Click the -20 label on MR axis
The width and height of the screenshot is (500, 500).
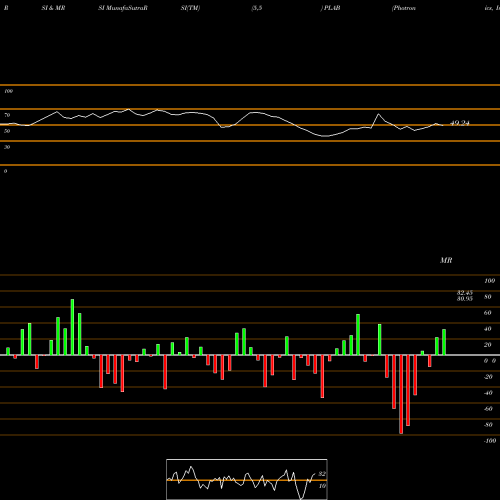point(488,377)
